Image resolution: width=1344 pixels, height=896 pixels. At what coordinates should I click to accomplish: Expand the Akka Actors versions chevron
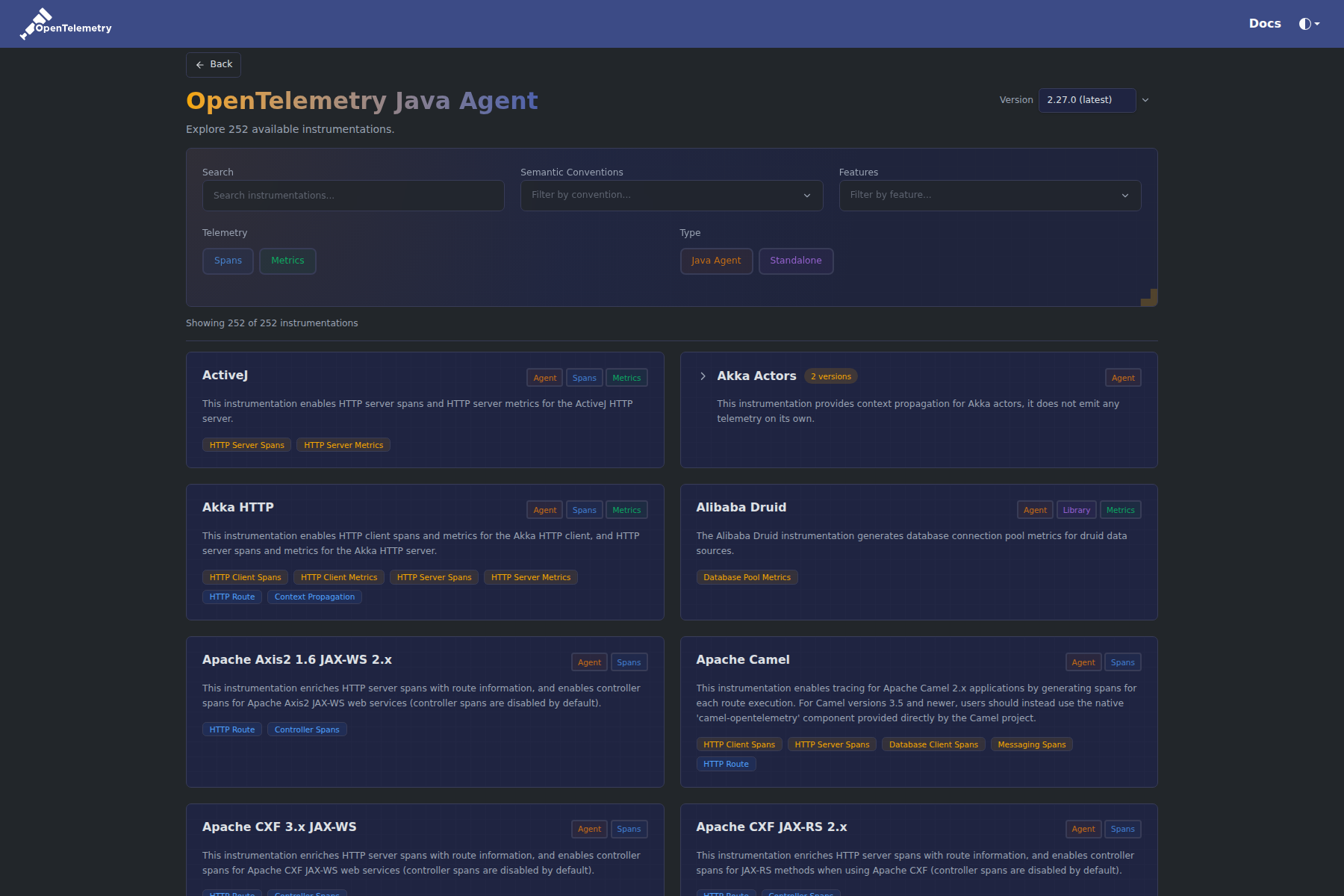pyautogui.click(x=703, y=376)
